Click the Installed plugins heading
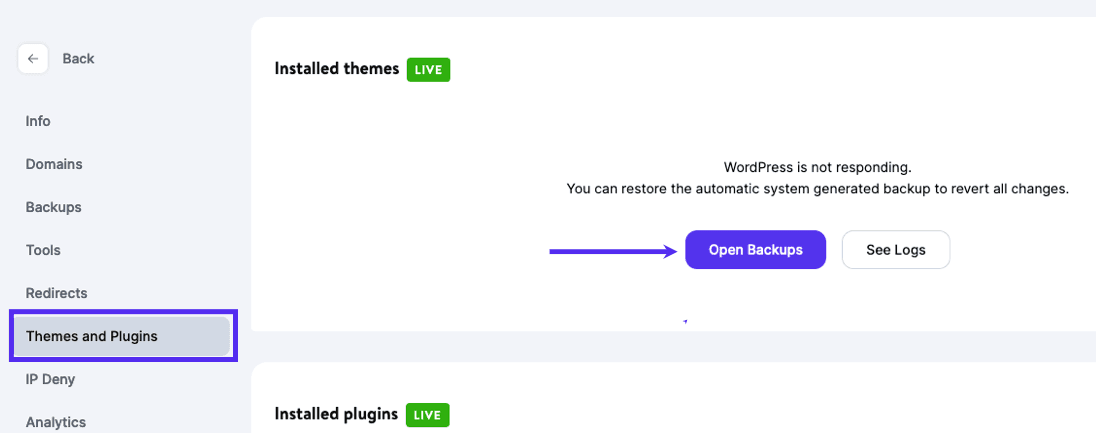This screenshot has height=433, width=1096. (x=336, y=414)
